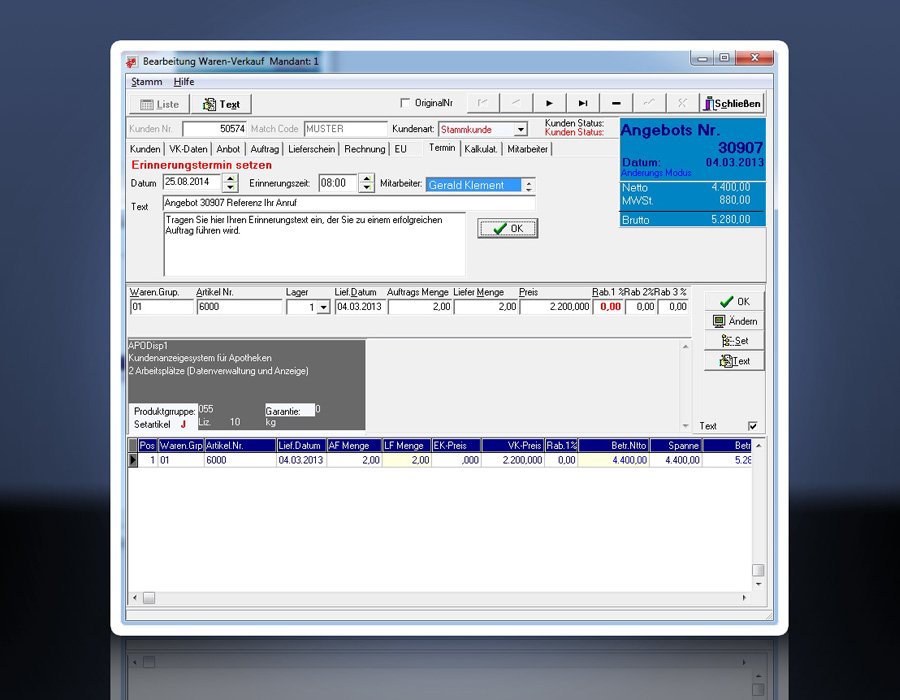Switch to the Kalkulat. tab
The image size is (900, 700).
[x=481, y=149]
